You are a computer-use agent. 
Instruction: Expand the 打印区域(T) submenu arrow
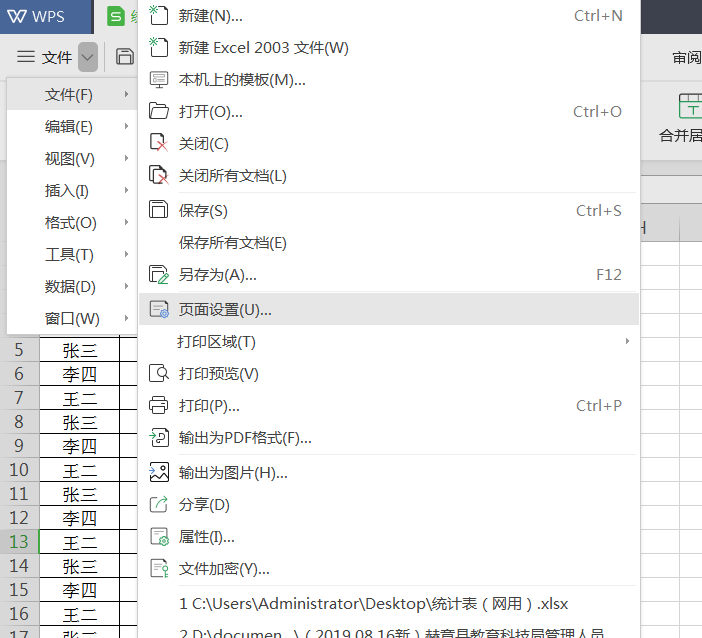click(627, 341)
